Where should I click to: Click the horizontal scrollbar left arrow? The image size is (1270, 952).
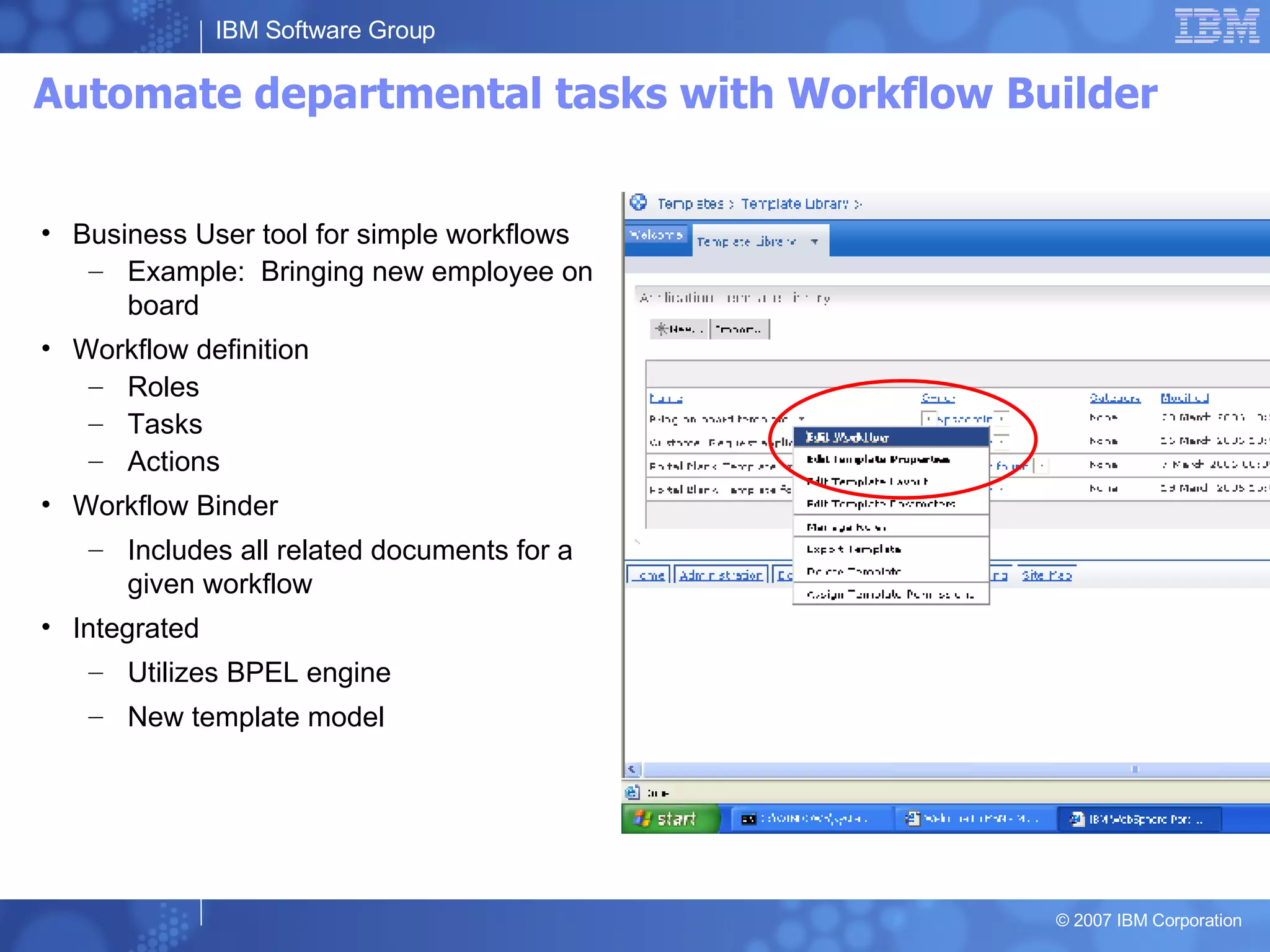[632, 769]
